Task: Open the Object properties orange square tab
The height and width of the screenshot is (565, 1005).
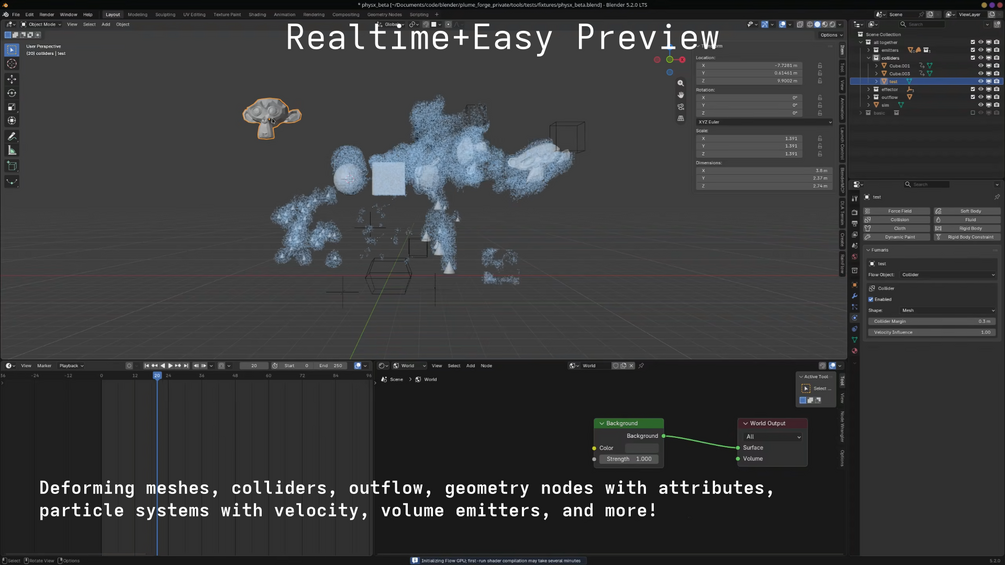Action: [854, 285]
